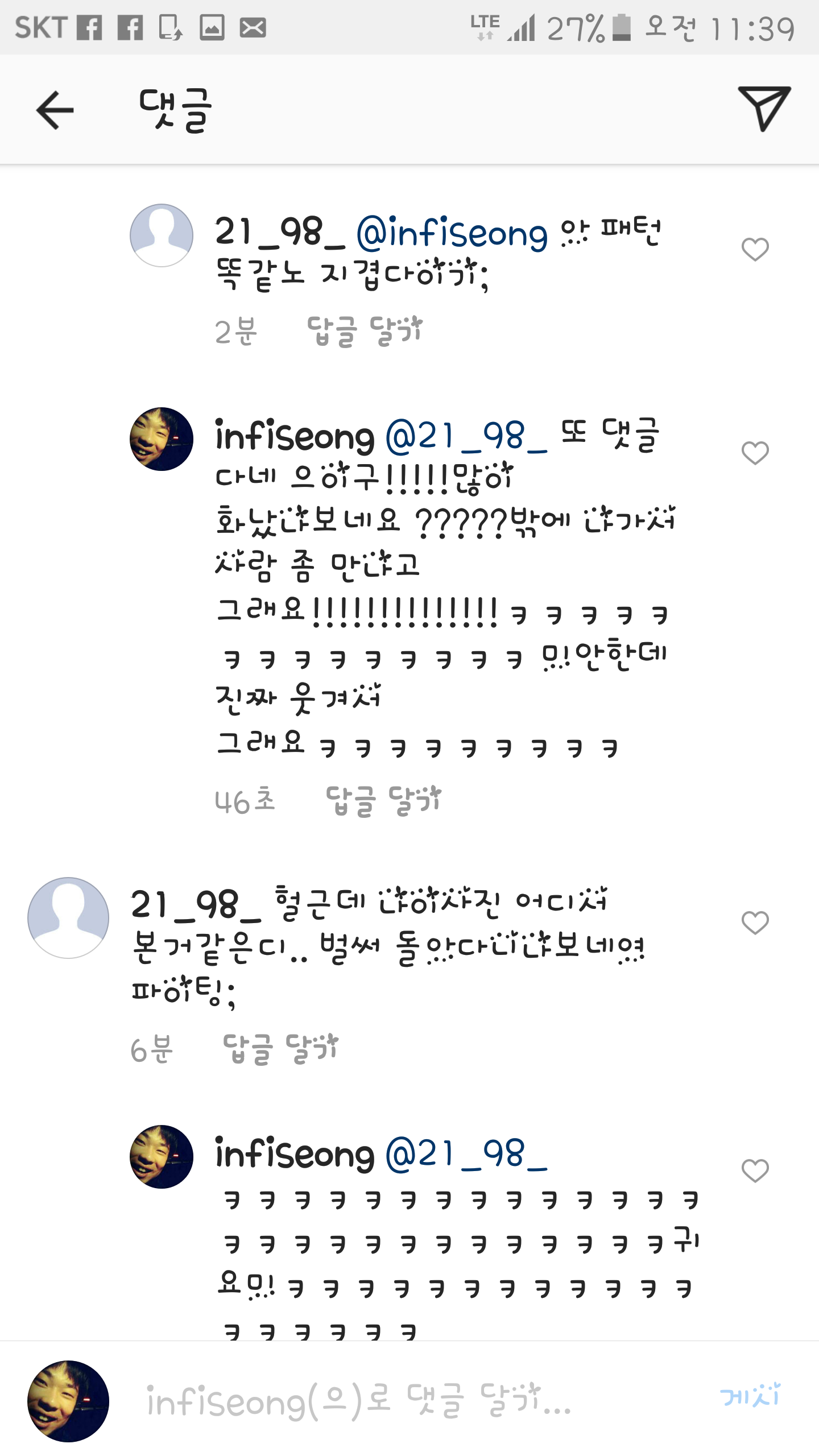Viewport: 819px width, 1456px height.
Task: Like infiseong's last ㅋㅋㅋ comment
Action: (755, 1170)
